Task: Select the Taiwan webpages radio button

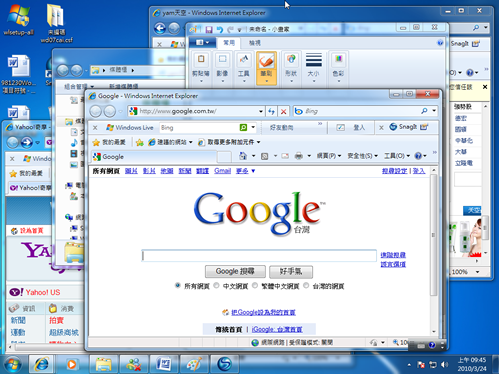Action: click(306, 286)
